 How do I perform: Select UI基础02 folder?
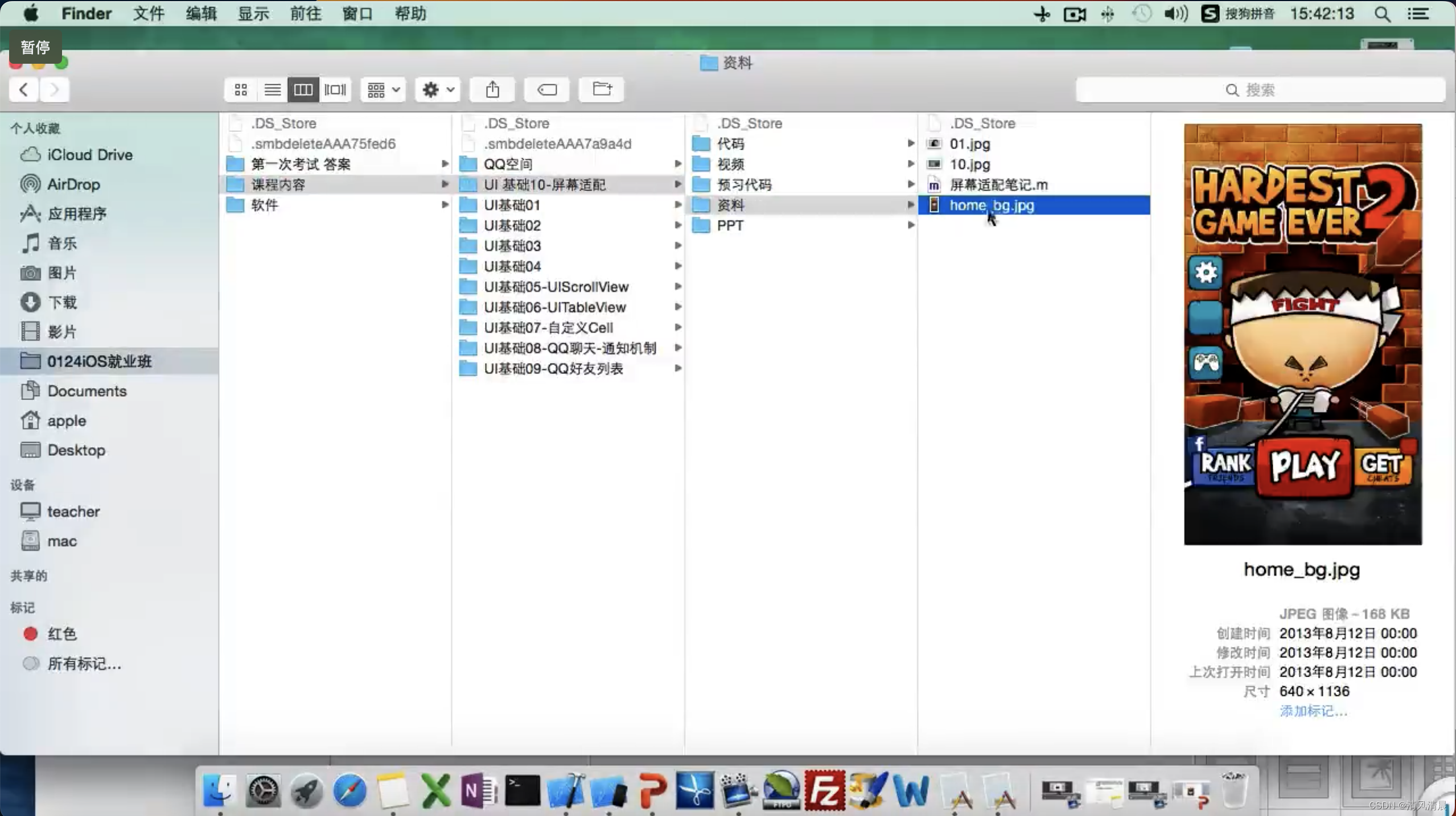tap(568, 225)
